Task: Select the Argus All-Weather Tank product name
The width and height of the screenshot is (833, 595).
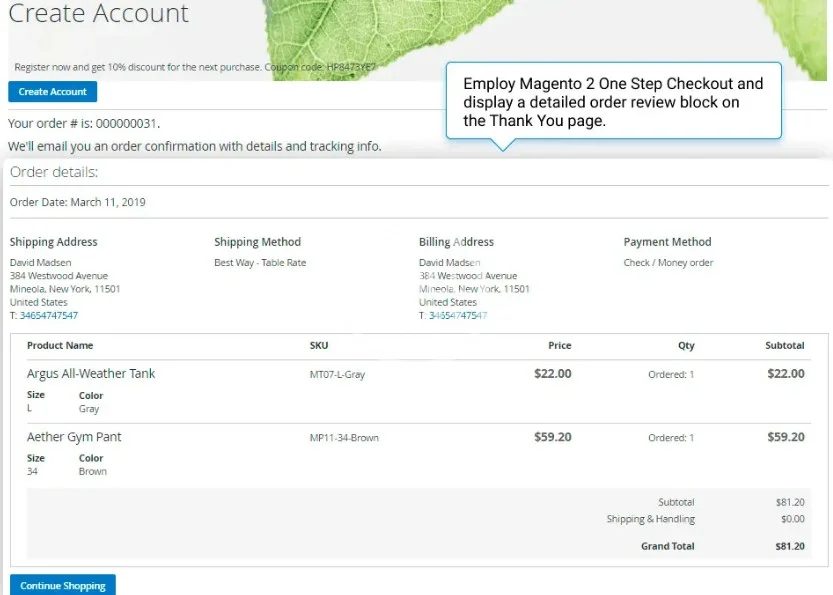Action: pos(91,374)
